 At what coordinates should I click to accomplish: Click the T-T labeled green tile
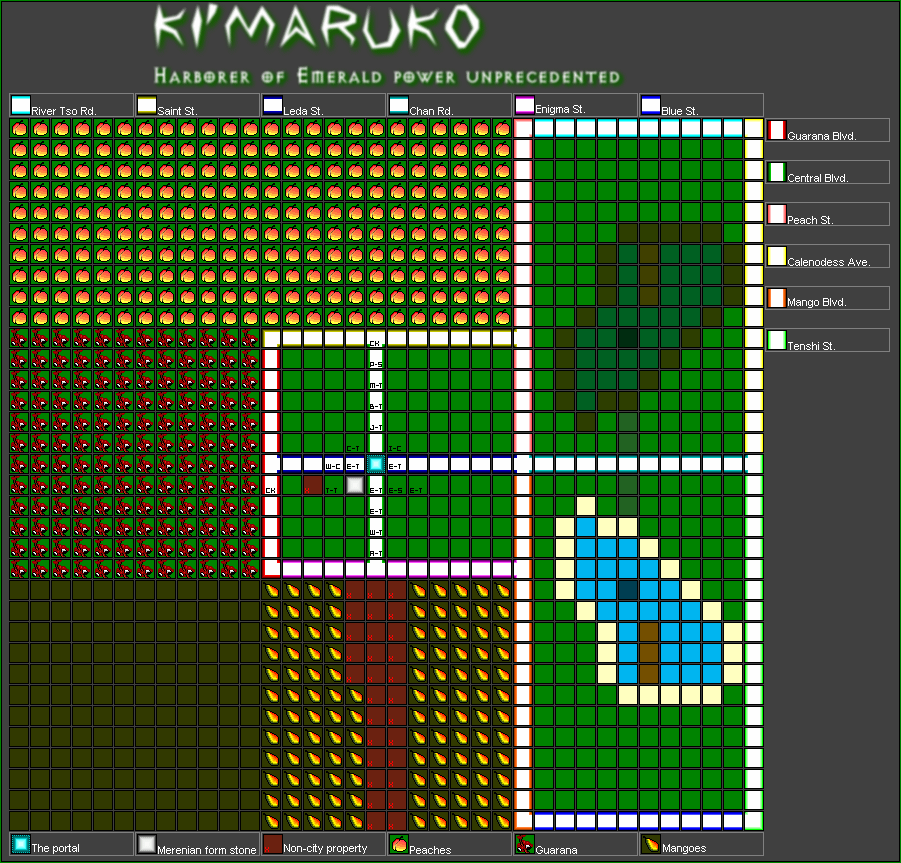[x=334, y=485]
